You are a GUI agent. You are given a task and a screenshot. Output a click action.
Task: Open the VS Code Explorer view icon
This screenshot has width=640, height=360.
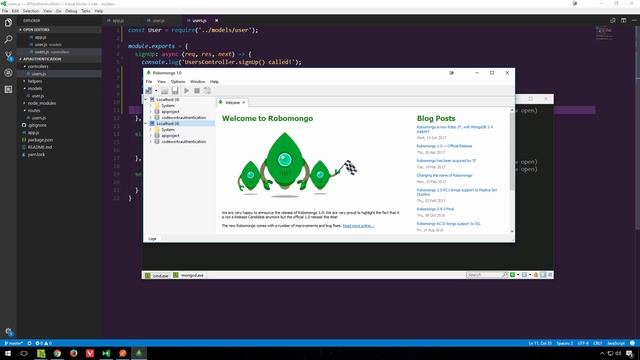8,22
